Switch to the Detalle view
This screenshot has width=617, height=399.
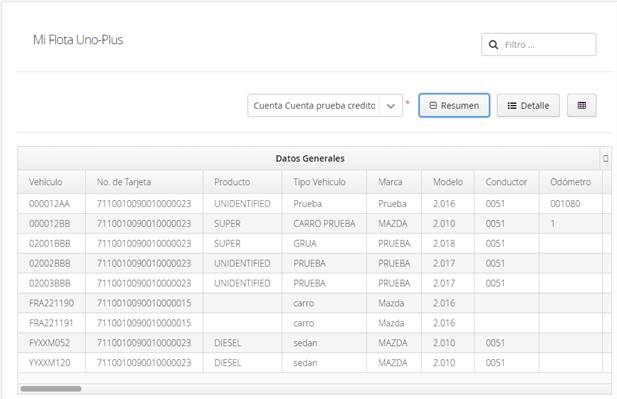pos(528,105)
